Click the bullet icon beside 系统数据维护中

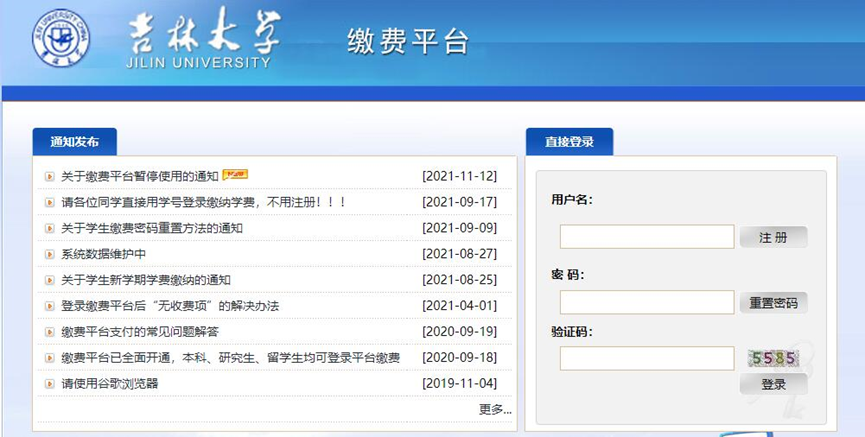coord(49,254)
